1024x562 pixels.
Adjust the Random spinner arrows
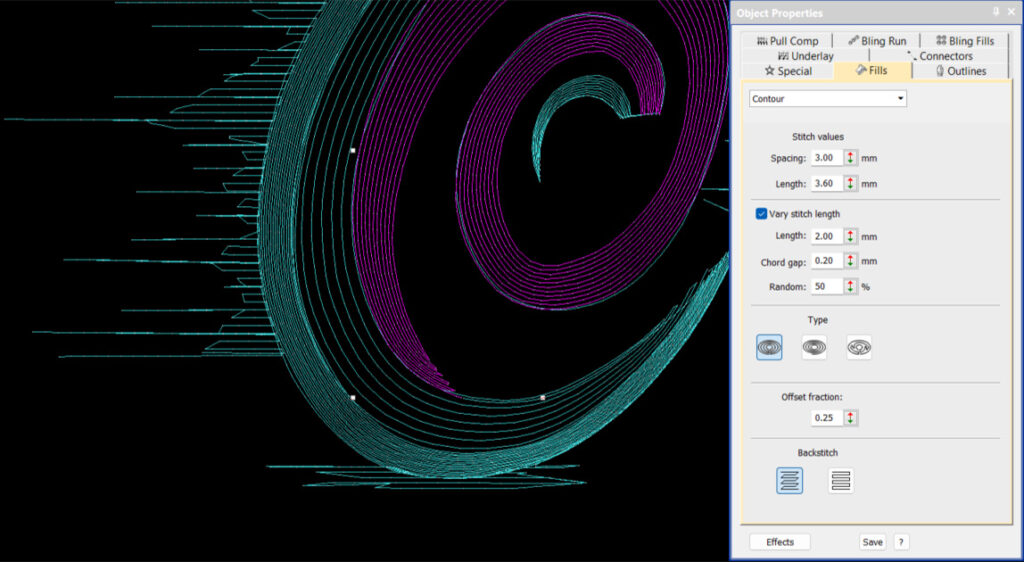coord(850,286)
